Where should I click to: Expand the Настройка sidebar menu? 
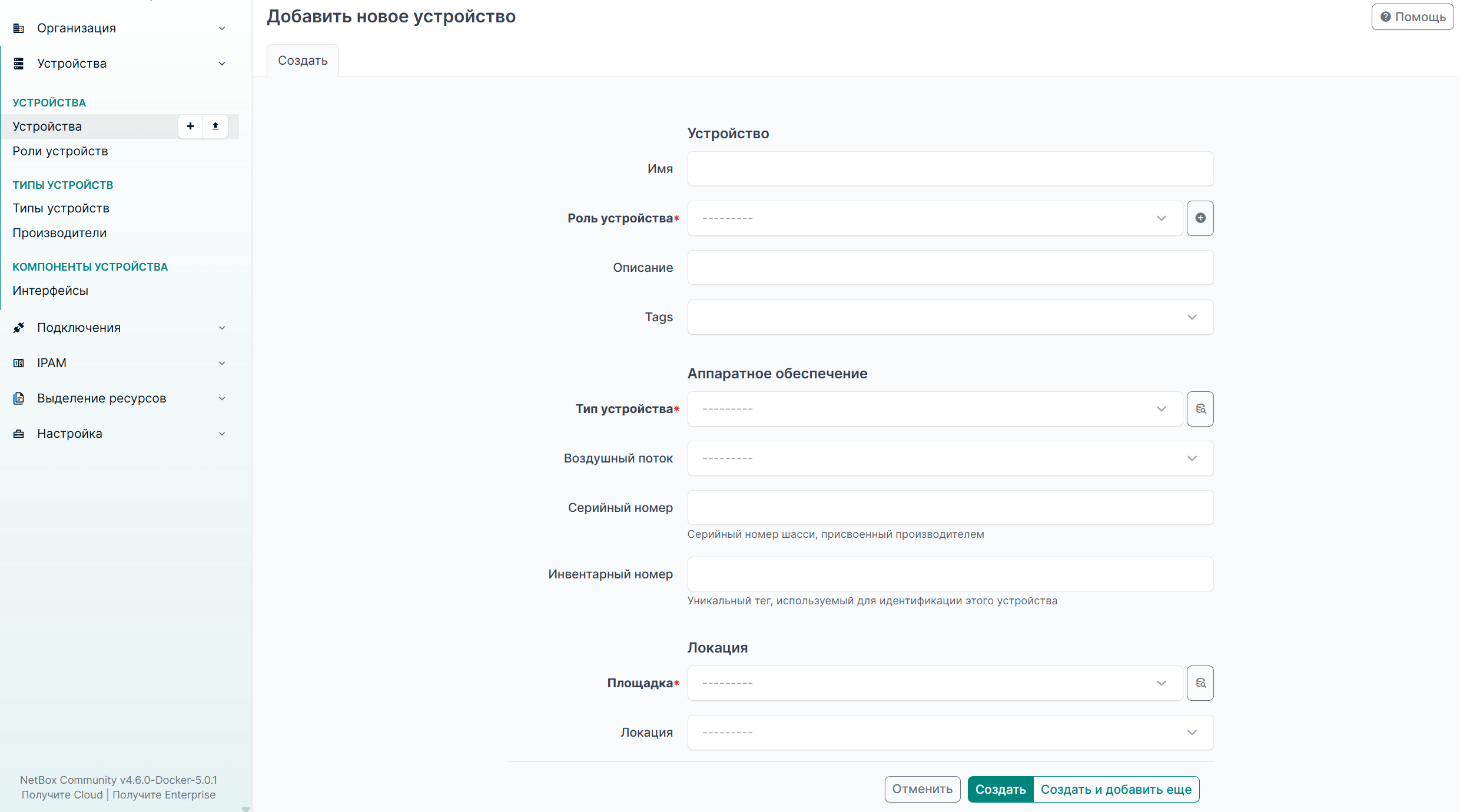pyautogui.click(x=120, y=434)
